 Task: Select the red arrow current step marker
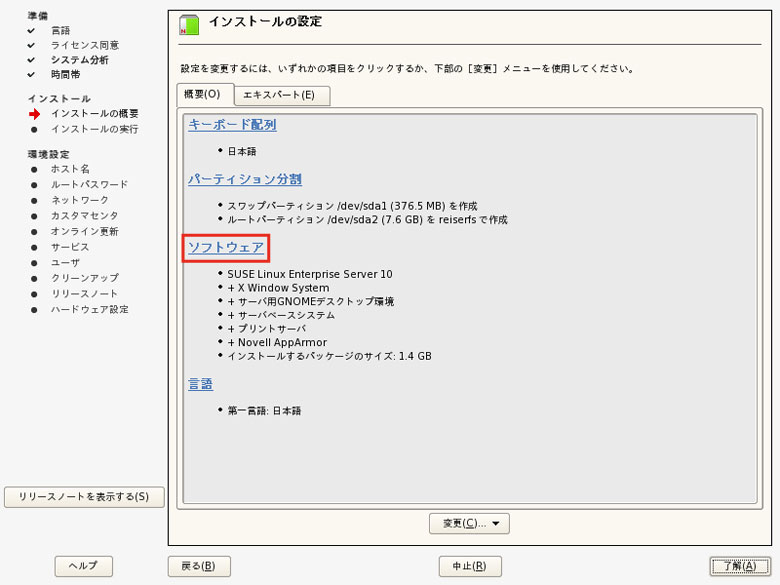pyautogui.click(x=34, y=114)
